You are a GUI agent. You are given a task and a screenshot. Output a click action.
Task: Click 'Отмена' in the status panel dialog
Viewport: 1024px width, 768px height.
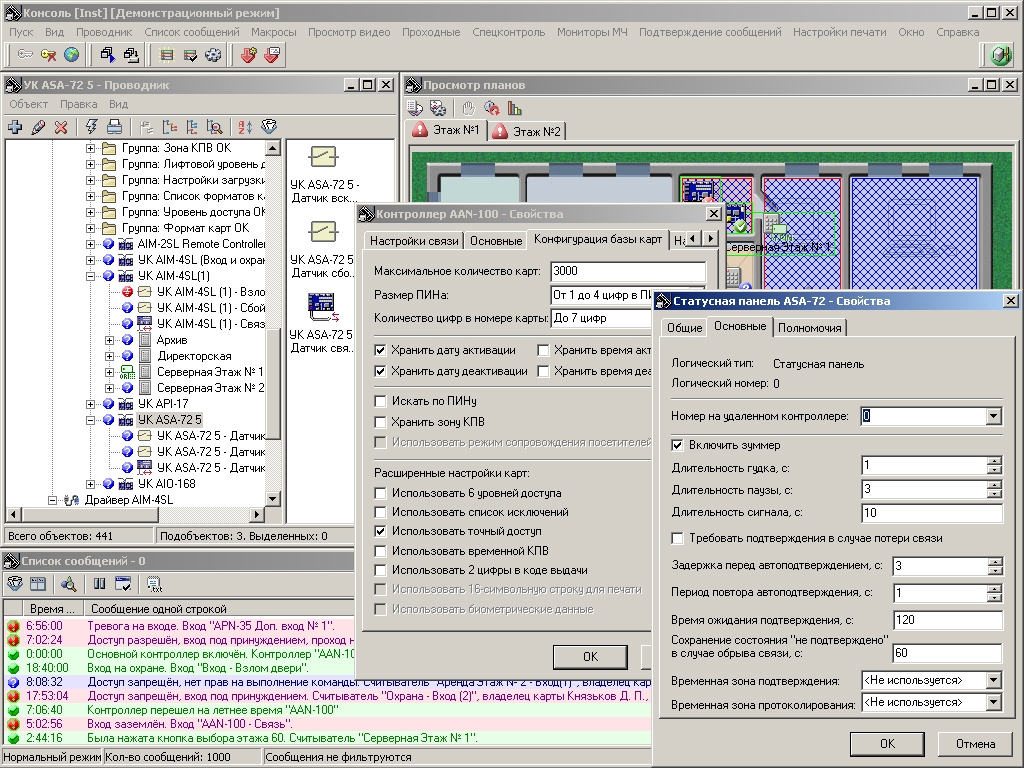click(975, 744)
